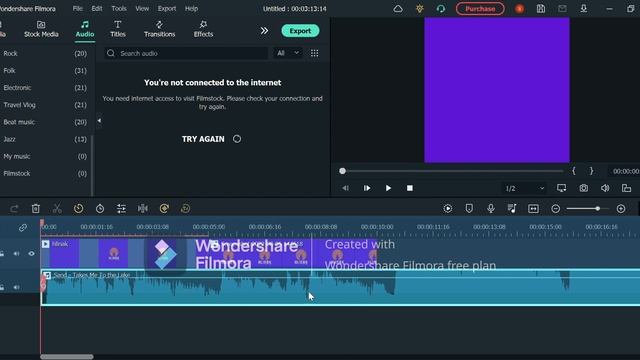Click the timeline zoom slider handle
Image resolution: width=640 pixels, height=360 pixels.
pyautogui.click(x=598, y=209)
